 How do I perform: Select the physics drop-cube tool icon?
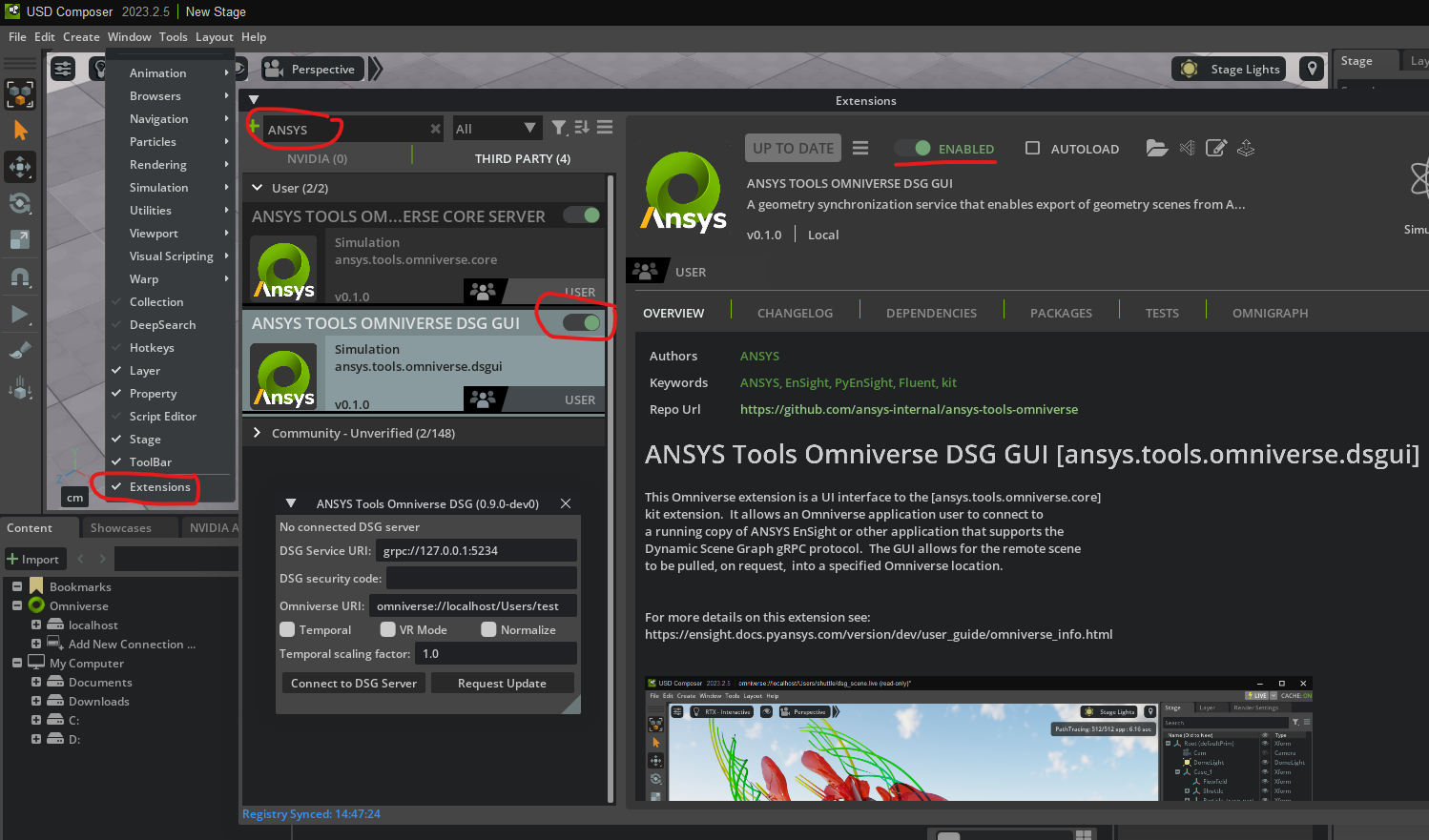tap(20, 387)
